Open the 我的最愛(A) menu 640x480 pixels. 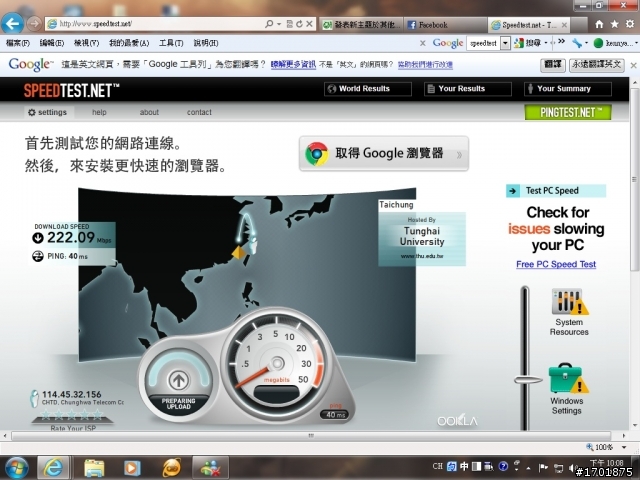click(129, 43)
